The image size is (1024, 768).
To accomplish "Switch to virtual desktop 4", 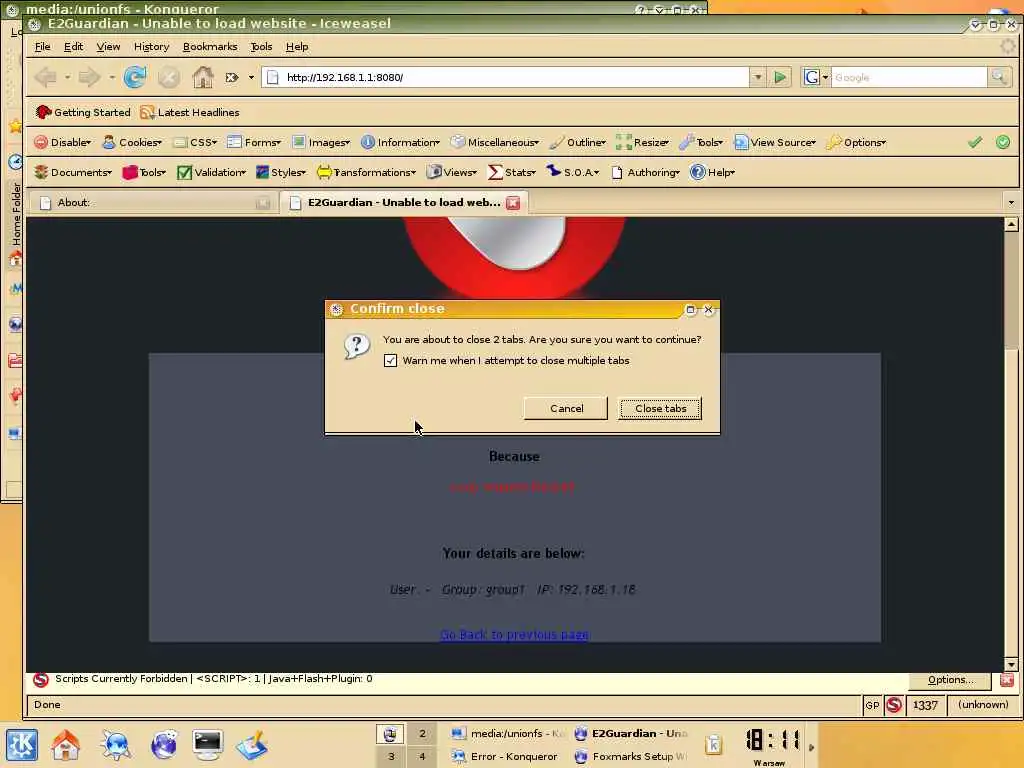I will [x=422, y=756].
